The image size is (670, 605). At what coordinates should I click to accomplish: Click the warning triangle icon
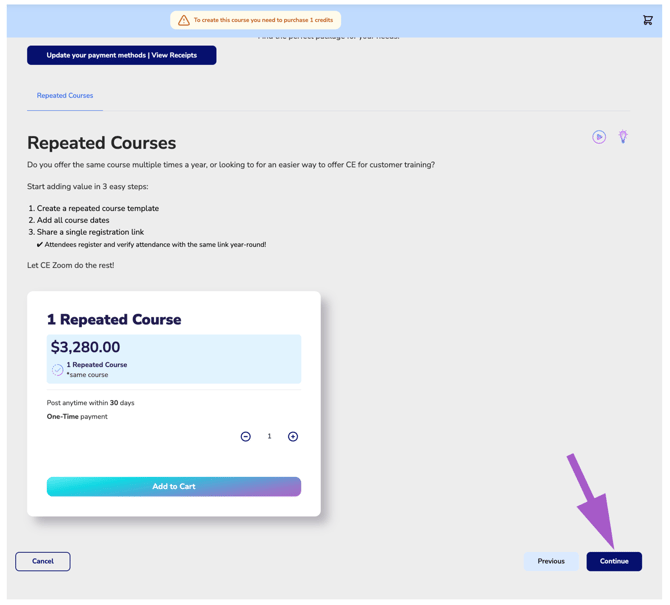[x=184, y=20]
